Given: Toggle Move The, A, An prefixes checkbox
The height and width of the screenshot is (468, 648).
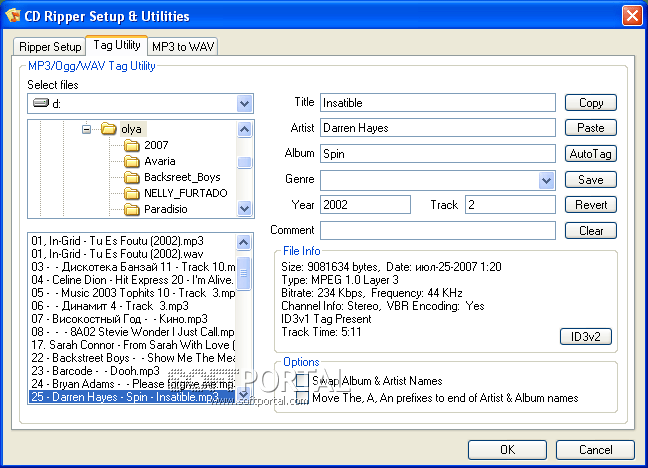Looking at the screenshot, I should (302, 398).
